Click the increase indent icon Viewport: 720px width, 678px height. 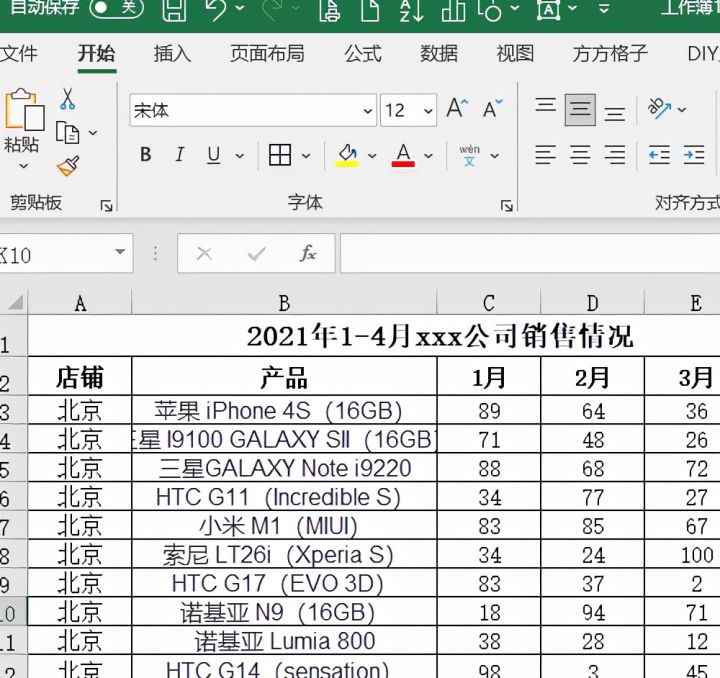pyautogui.click(x=694, y=155)
